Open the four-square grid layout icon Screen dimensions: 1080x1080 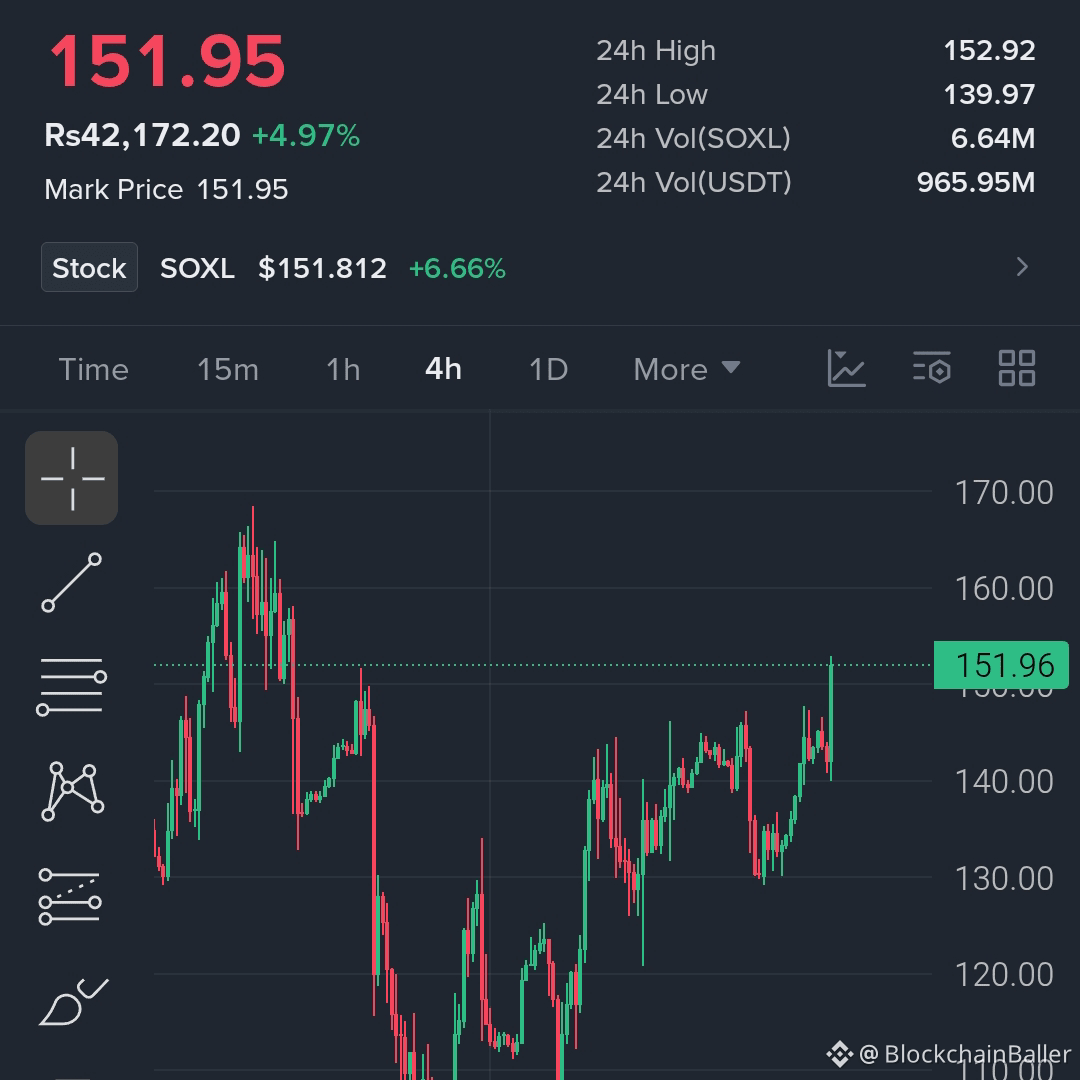tap(1017, 368)
